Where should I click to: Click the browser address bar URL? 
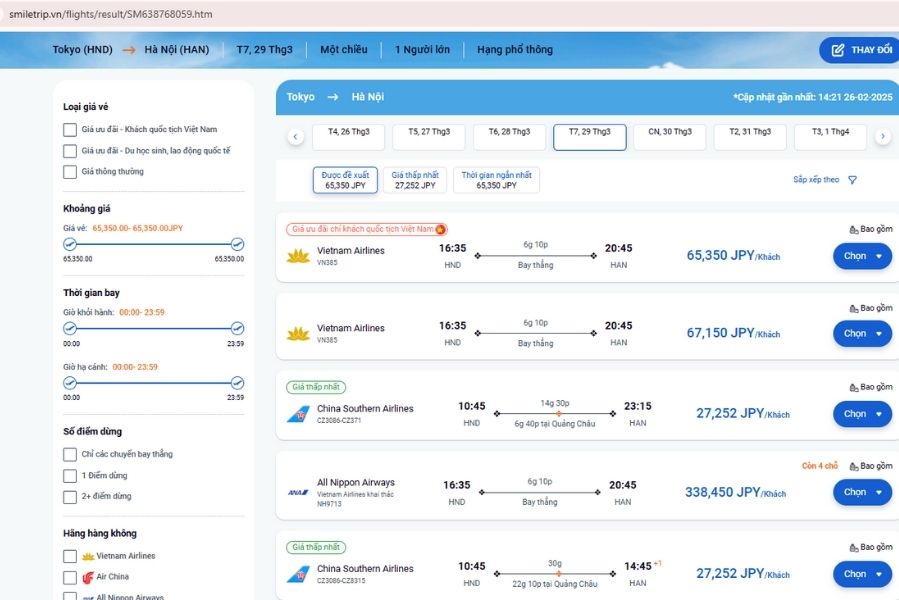[x=110, y=14]
